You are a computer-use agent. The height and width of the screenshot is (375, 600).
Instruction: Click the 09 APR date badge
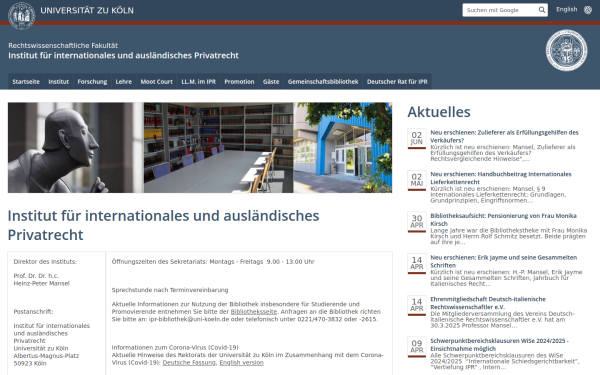[417, 347]
